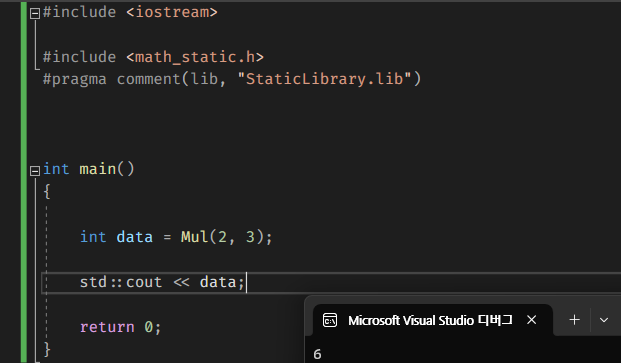Click the Mul function call
The height and width of the screenshot is (363, 621).
pyautogui.click(x=195, y=237)
